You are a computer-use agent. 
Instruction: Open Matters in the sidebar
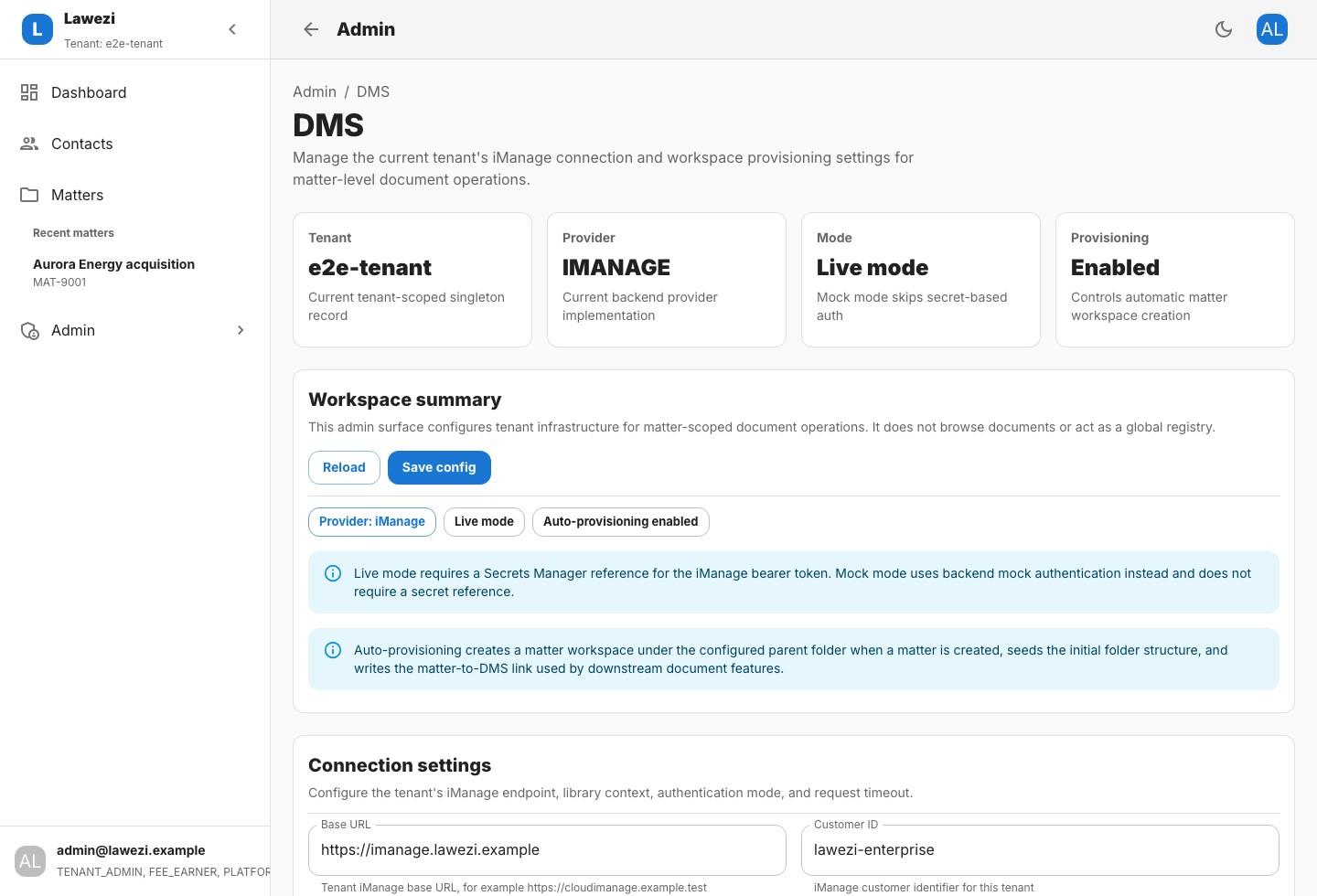(134, 195)
